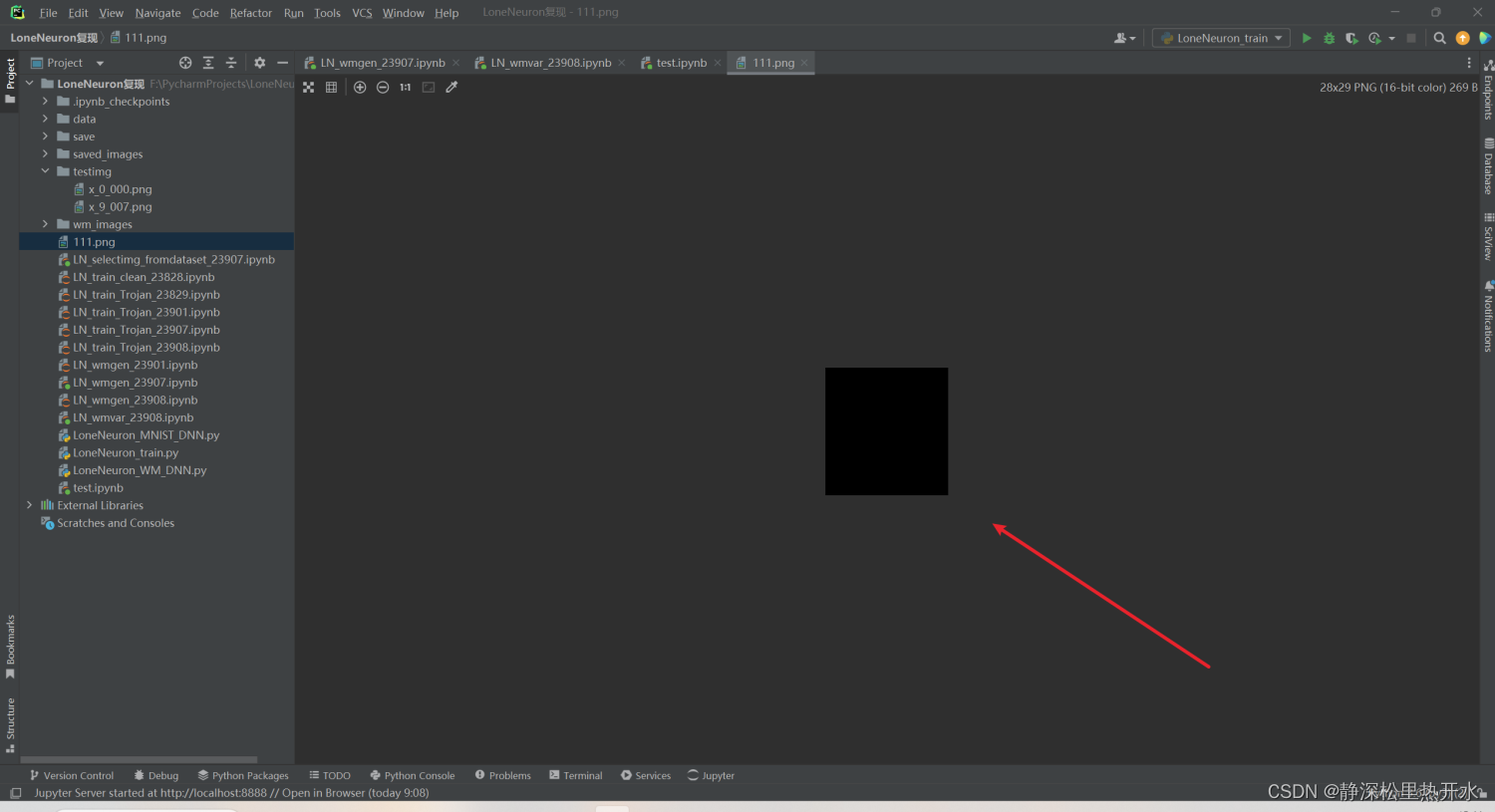This screenshot has height=812, width=1495.
Task: Expand External Libraries node
Action: click(30, 505)
